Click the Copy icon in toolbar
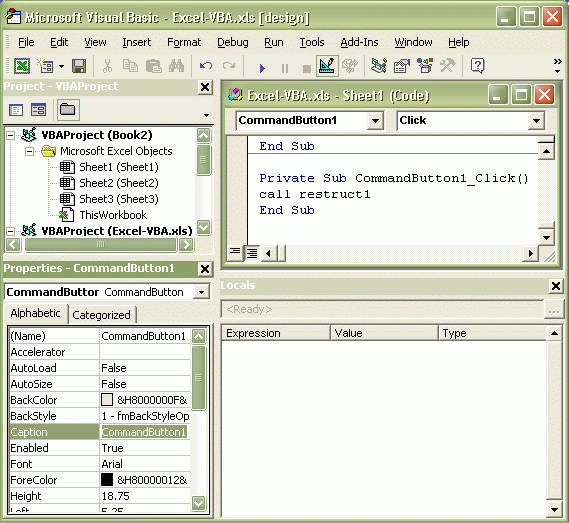This screenshot has width=569, height=523. (130, 66)
